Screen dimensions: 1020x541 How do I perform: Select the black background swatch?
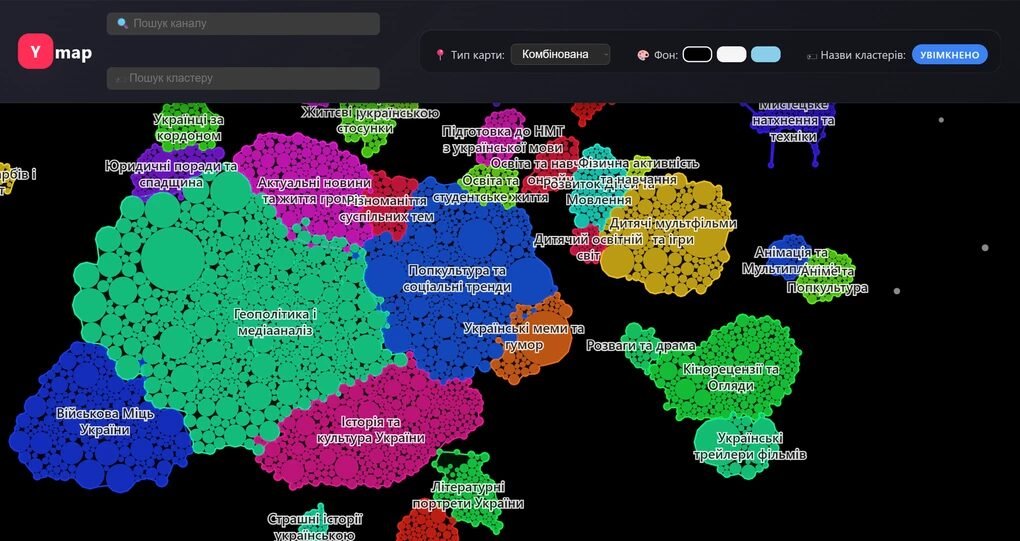pyautogui.click(x=697, y=54)
